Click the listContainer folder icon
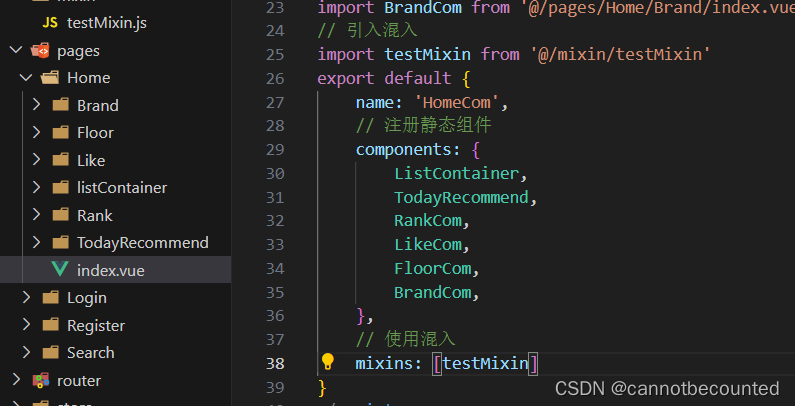Image resolution: width=795 pixels, height=406 pixels. (x=60, y=188)
